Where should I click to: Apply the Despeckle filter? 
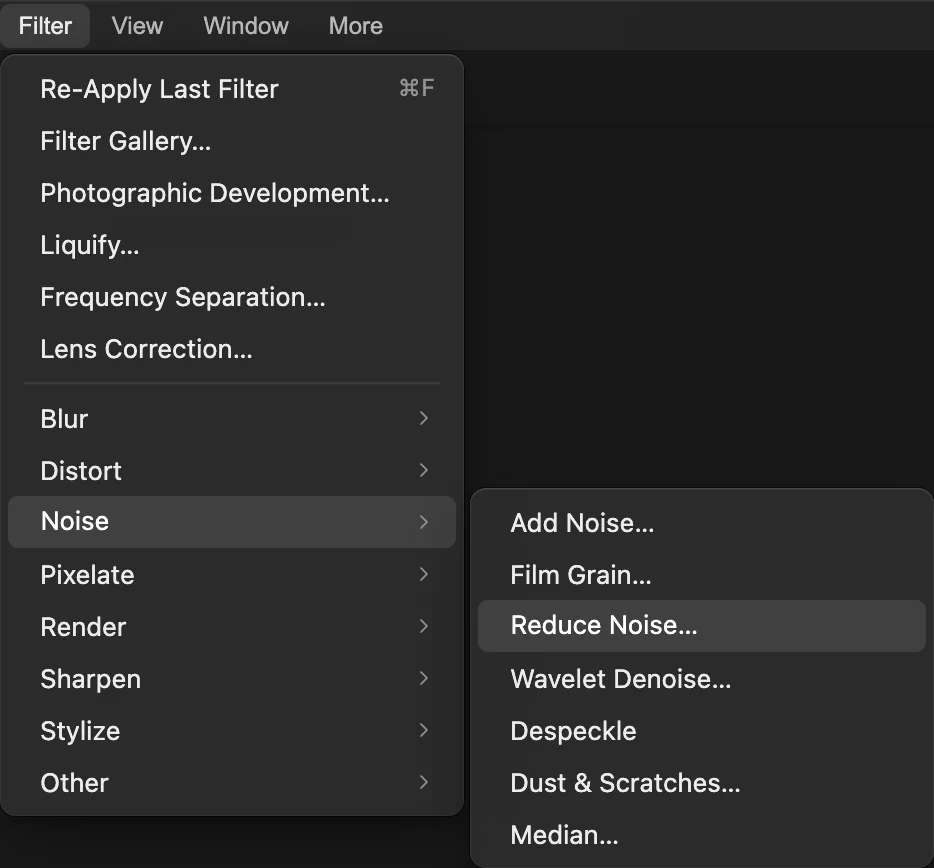tap(702, 730)
